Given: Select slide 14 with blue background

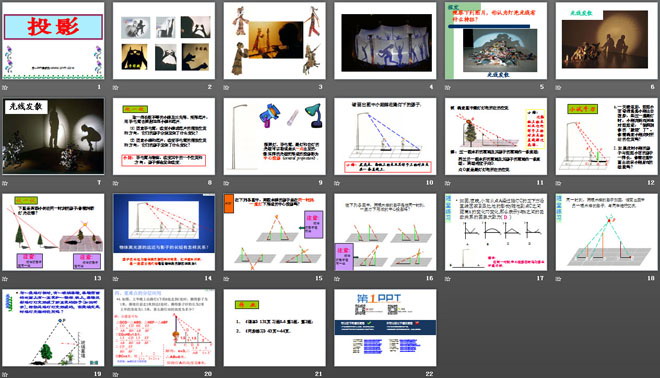Looking at the screenshot, I should pyautogui.click(x=164, y=232).
